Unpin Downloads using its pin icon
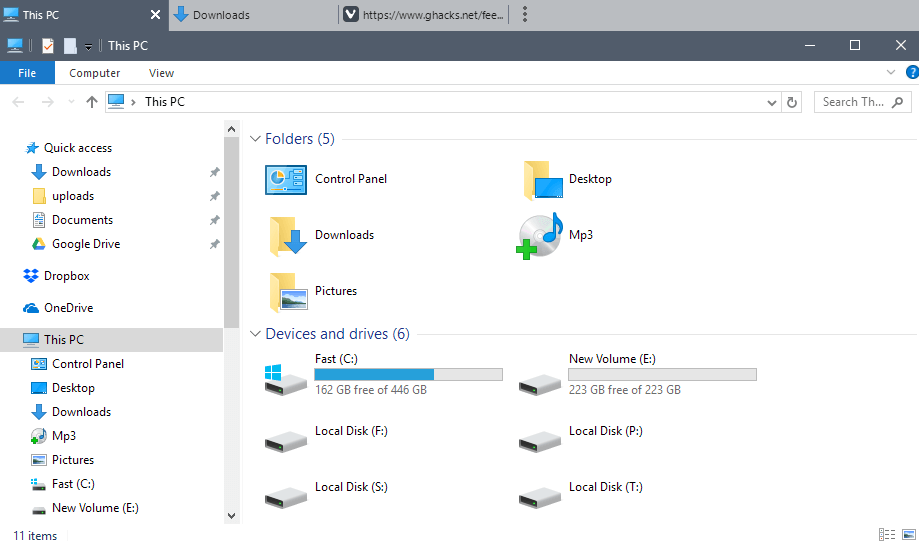919x544 pixels. [215, 172]
